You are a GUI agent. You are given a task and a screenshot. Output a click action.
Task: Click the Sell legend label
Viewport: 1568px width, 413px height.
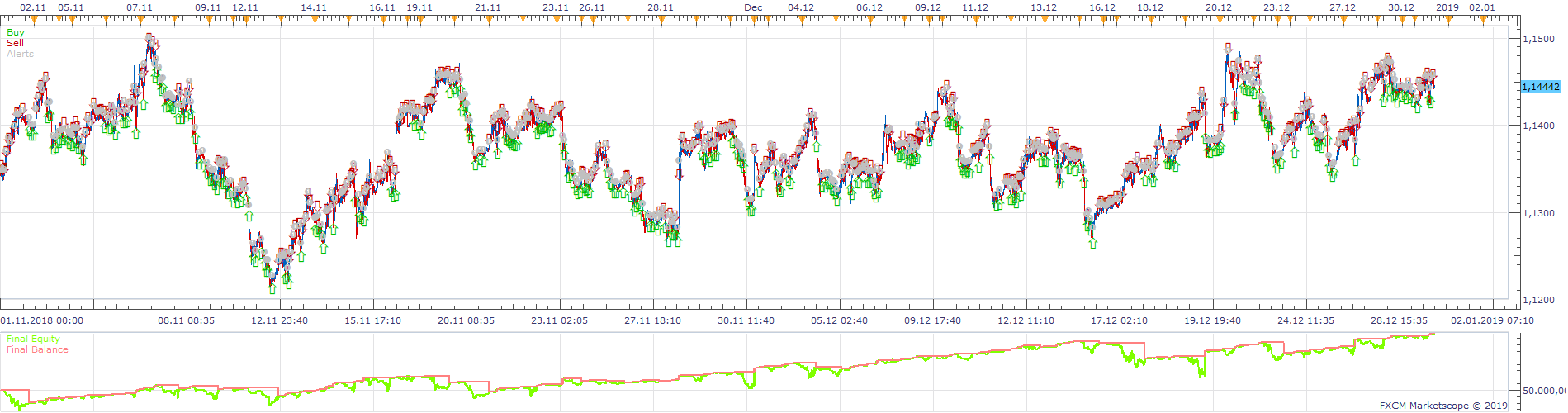(15, 43)
